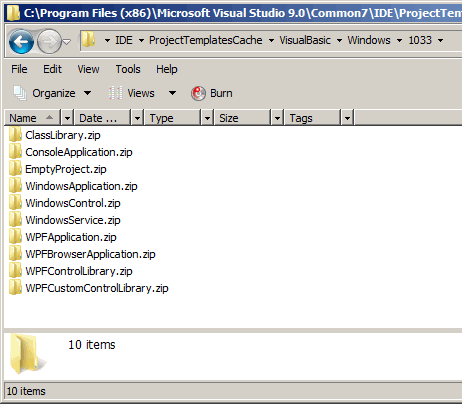Click the status bar "10 items" text
The image size is (462, 404).
click(26, 391)
